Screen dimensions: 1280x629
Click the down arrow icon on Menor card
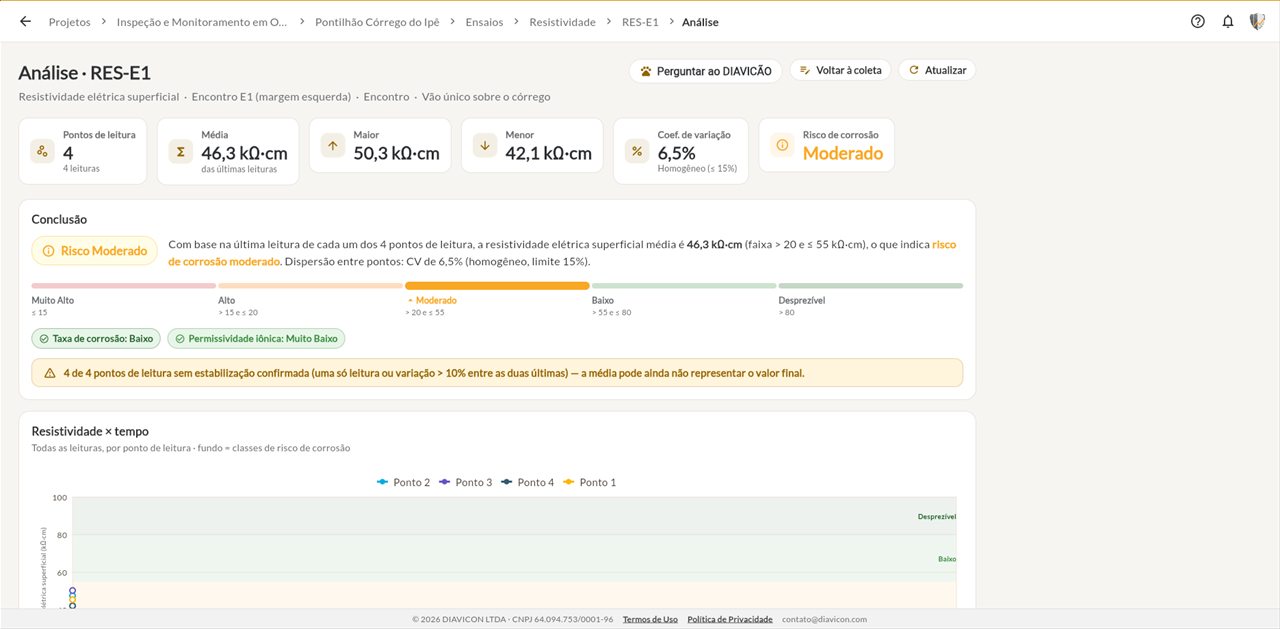pyautogui.click(x=485, y=145)
